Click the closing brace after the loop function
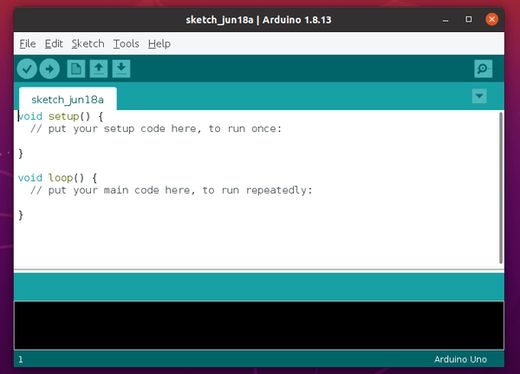Screen dimensions: 520x374 pos(21,215)
